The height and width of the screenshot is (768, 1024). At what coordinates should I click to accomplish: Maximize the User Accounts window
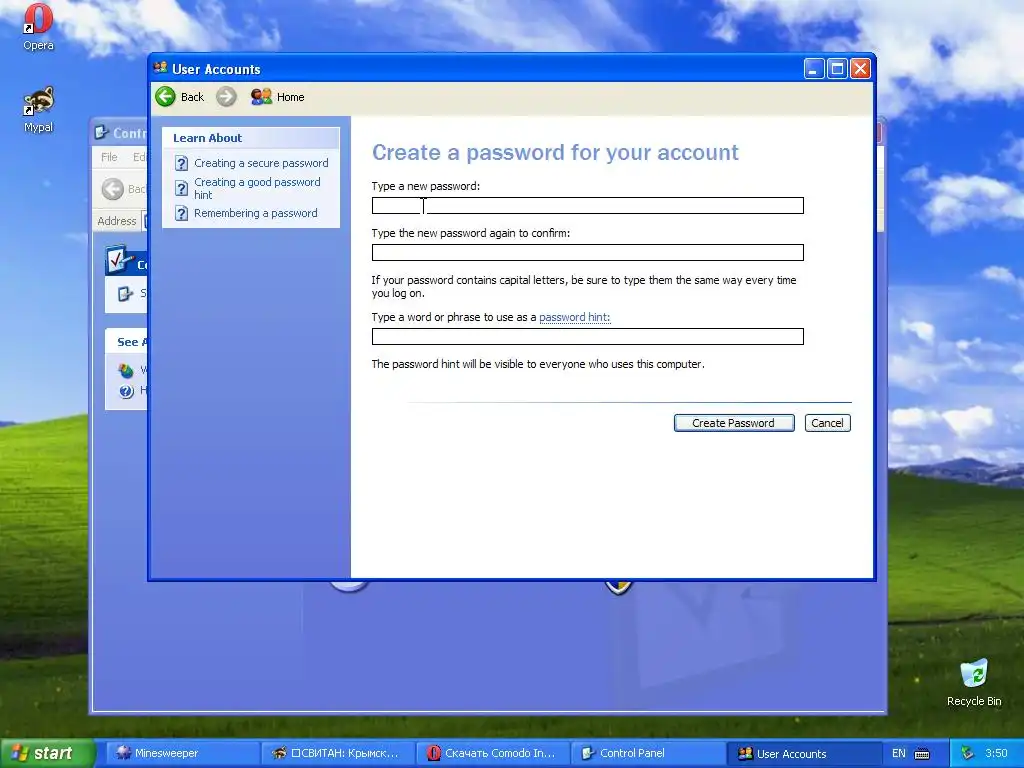pos(837,69)
